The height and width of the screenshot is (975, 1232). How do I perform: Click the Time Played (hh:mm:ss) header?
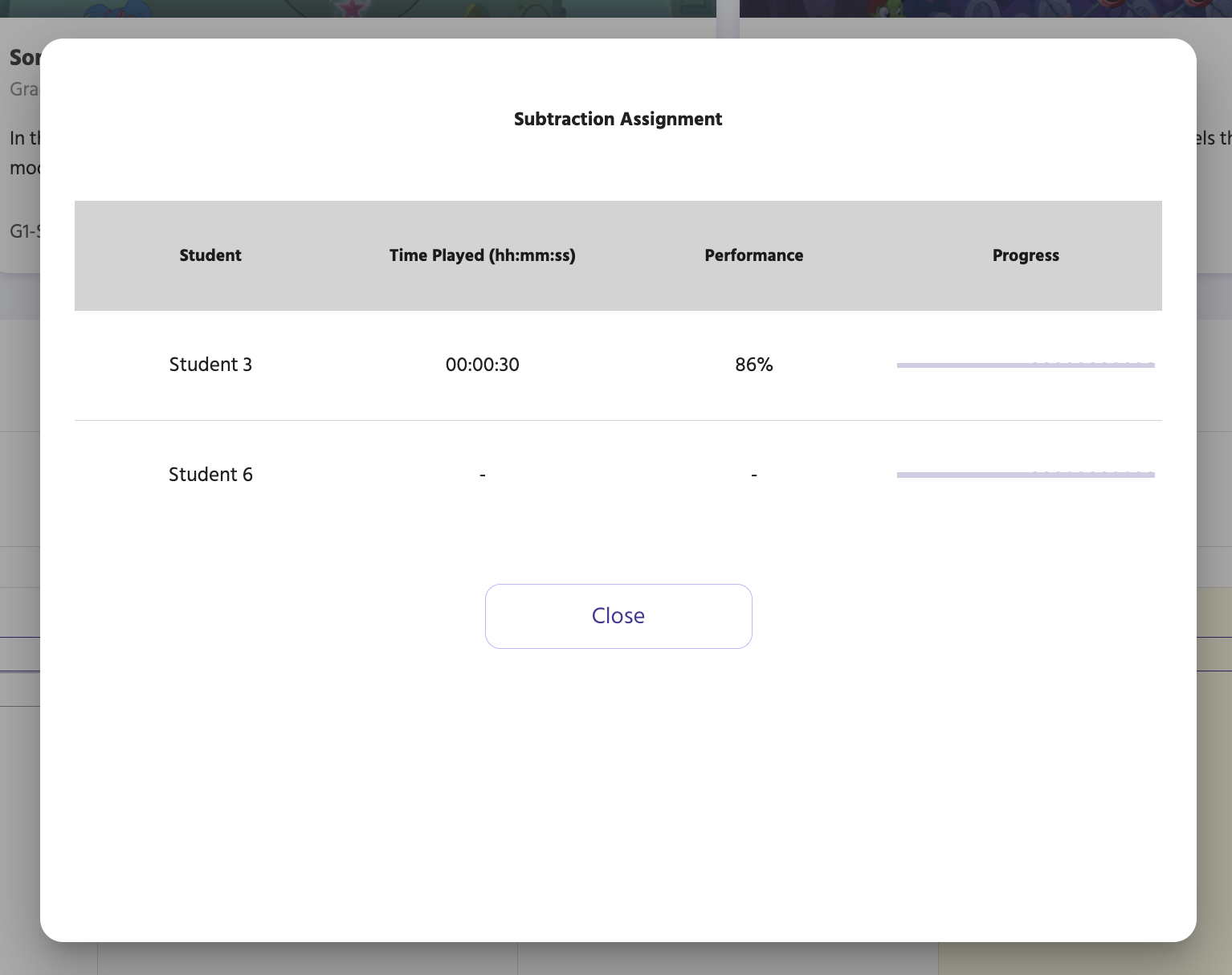pyautogui.click(x=482, y=255)
